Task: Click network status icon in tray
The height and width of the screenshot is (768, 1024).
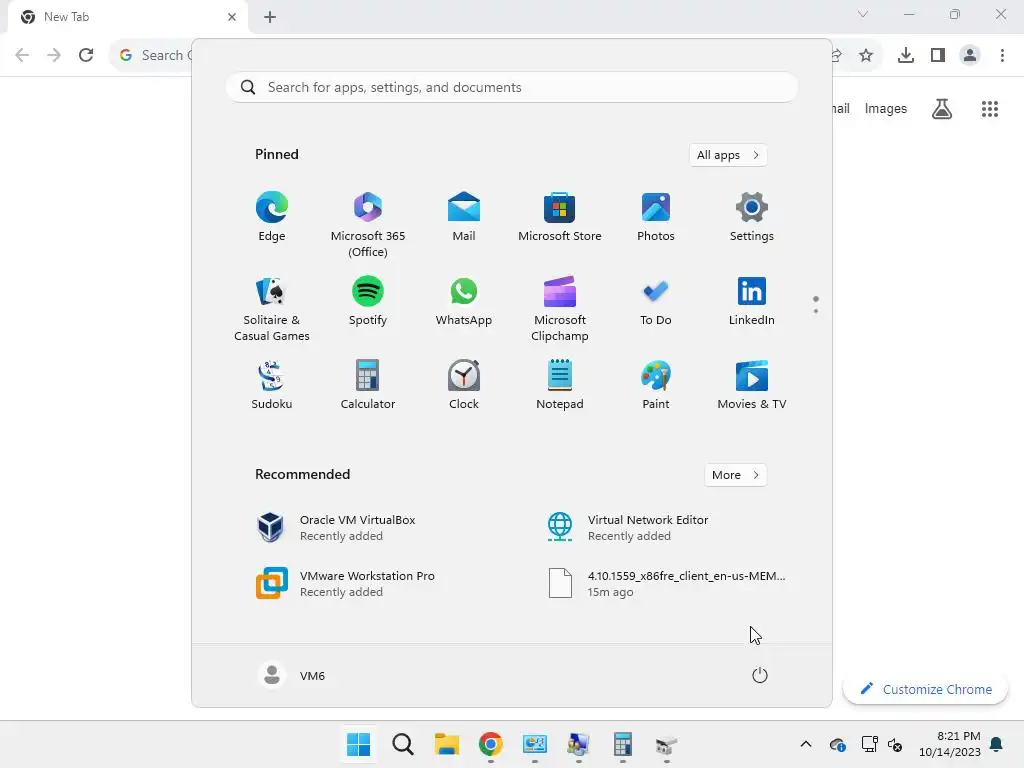Action: 869,744
